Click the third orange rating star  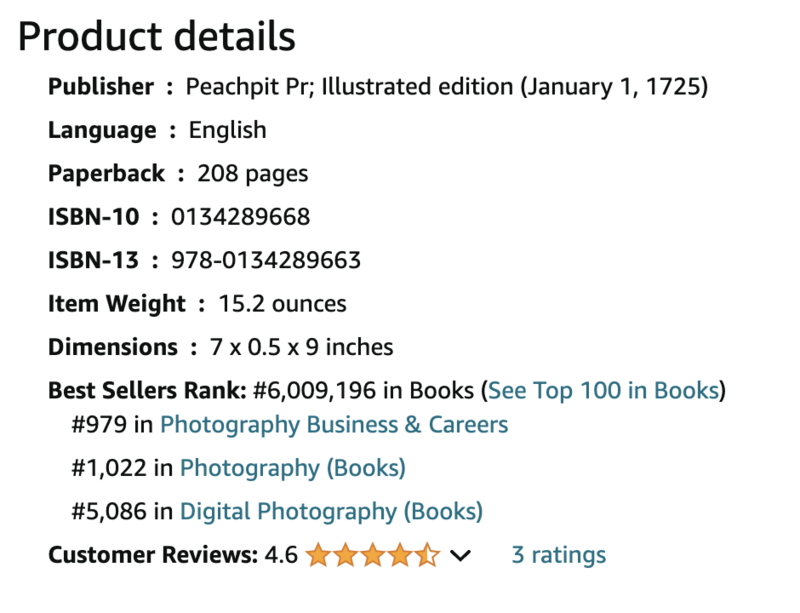coord(373,555)
